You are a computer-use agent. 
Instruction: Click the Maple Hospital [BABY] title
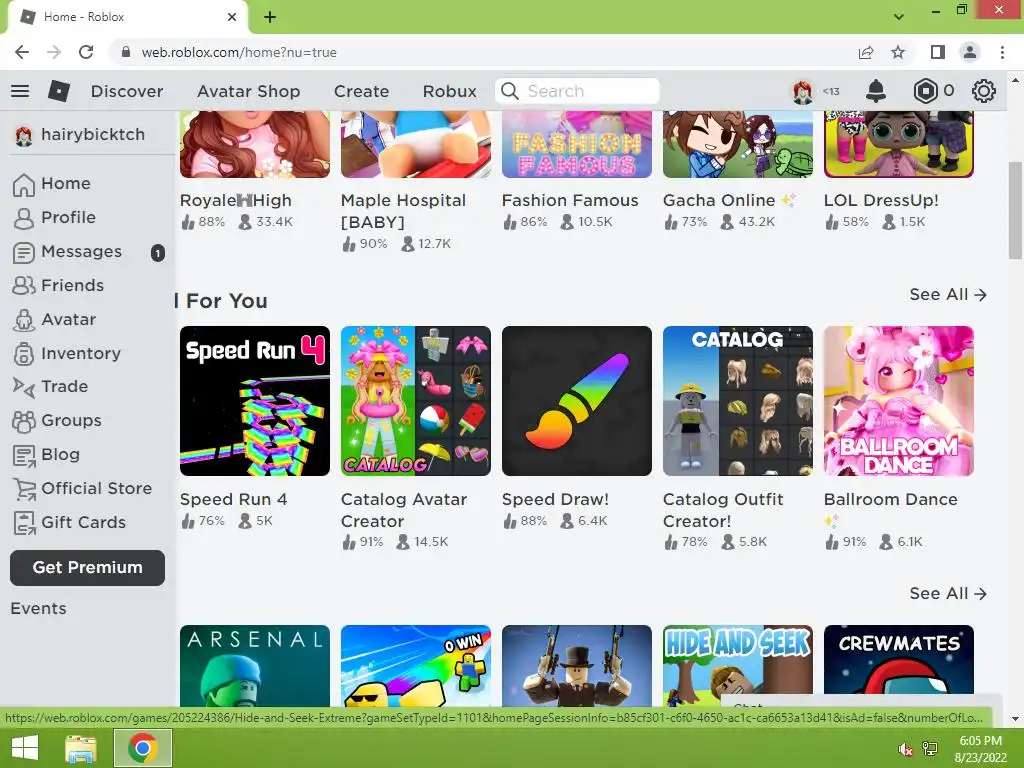(404, 211)
